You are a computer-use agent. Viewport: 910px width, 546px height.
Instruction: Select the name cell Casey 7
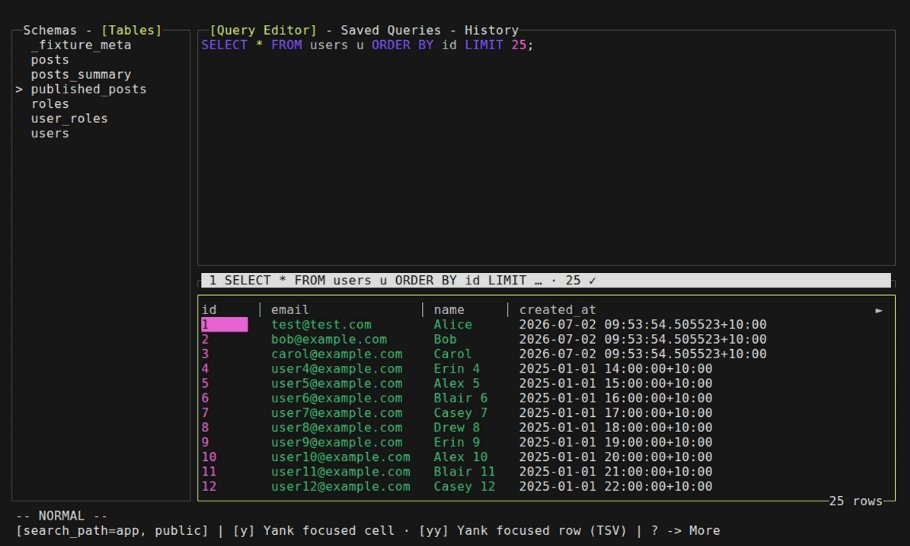(x=461, y=413)
